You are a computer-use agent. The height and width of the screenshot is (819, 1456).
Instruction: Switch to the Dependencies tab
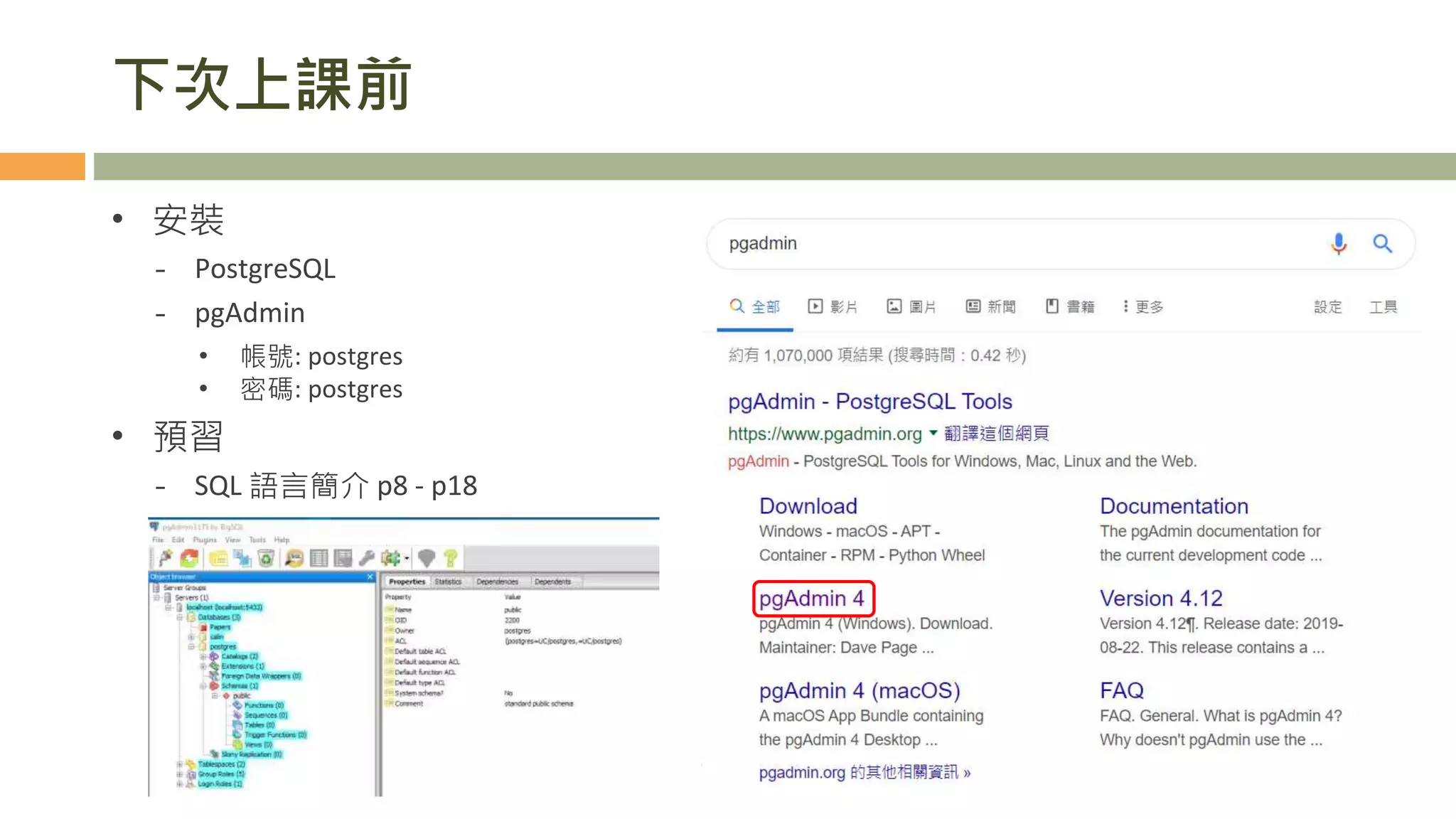pos(498,582)
